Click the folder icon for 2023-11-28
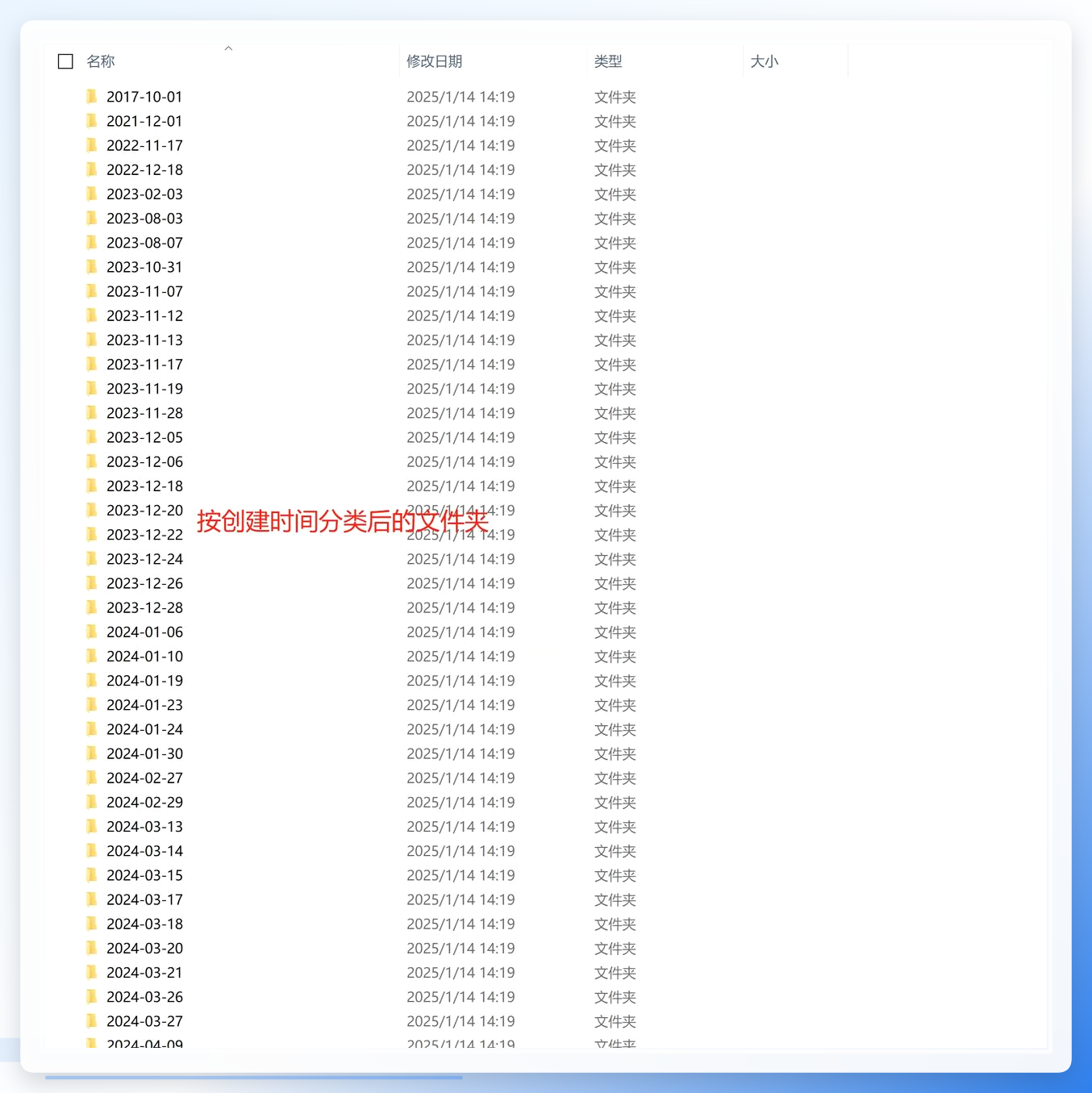Image resolution: width=1092 pixels, height=1093 pixels. click(91, 413)
